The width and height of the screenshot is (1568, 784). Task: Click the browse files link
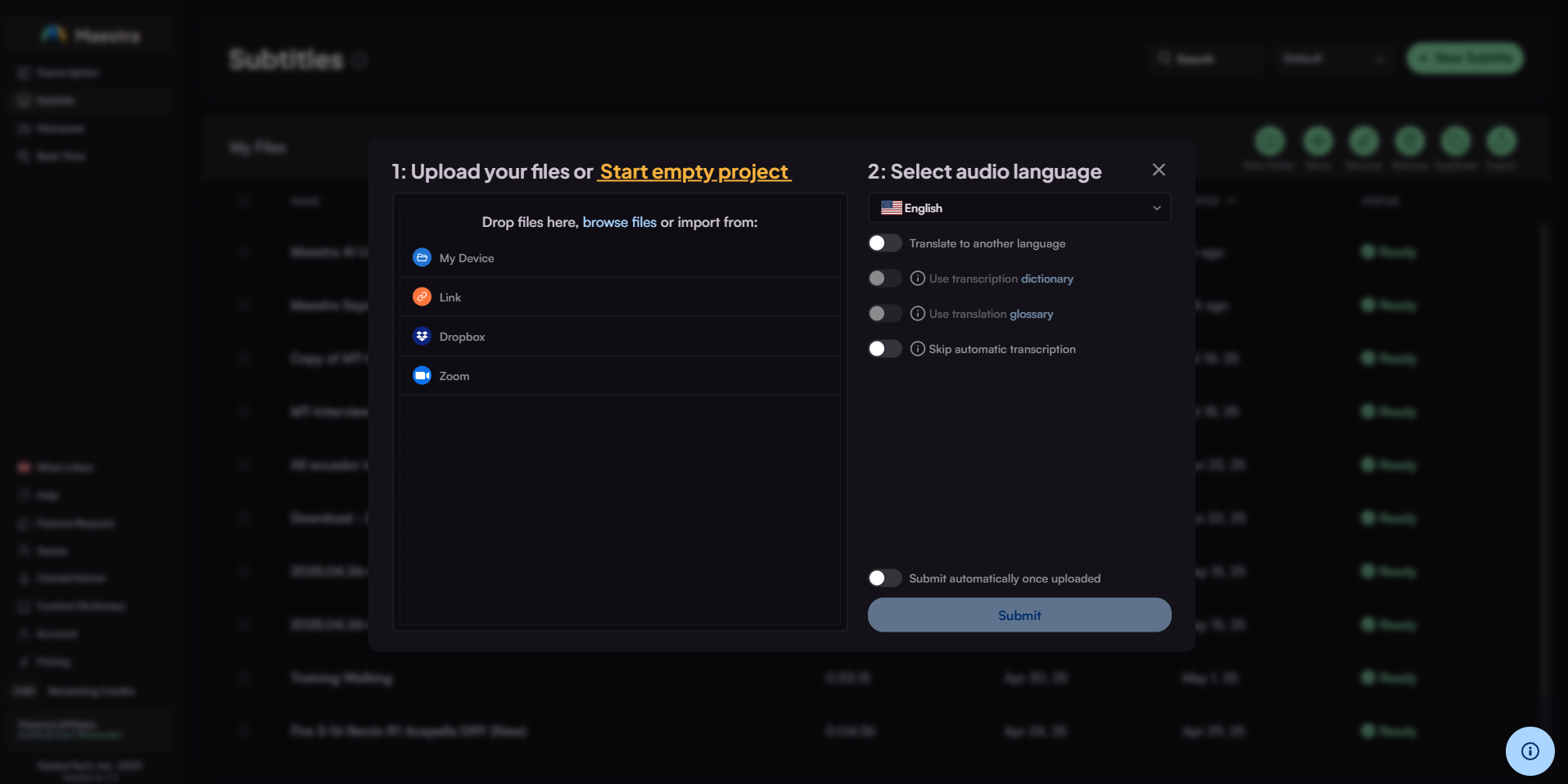[619, 223]
